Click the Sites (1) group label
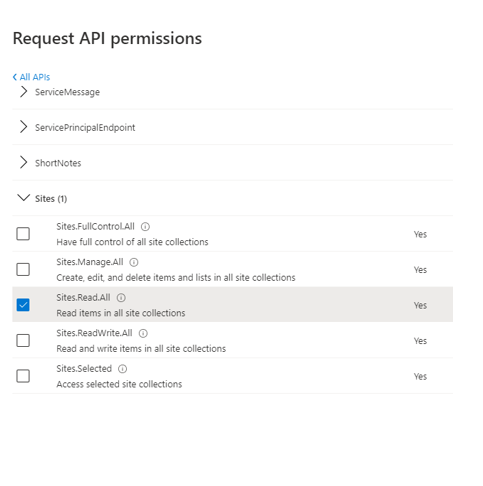Image resolution: width=483 pixels, height=486 pixels. pos(51,199)
